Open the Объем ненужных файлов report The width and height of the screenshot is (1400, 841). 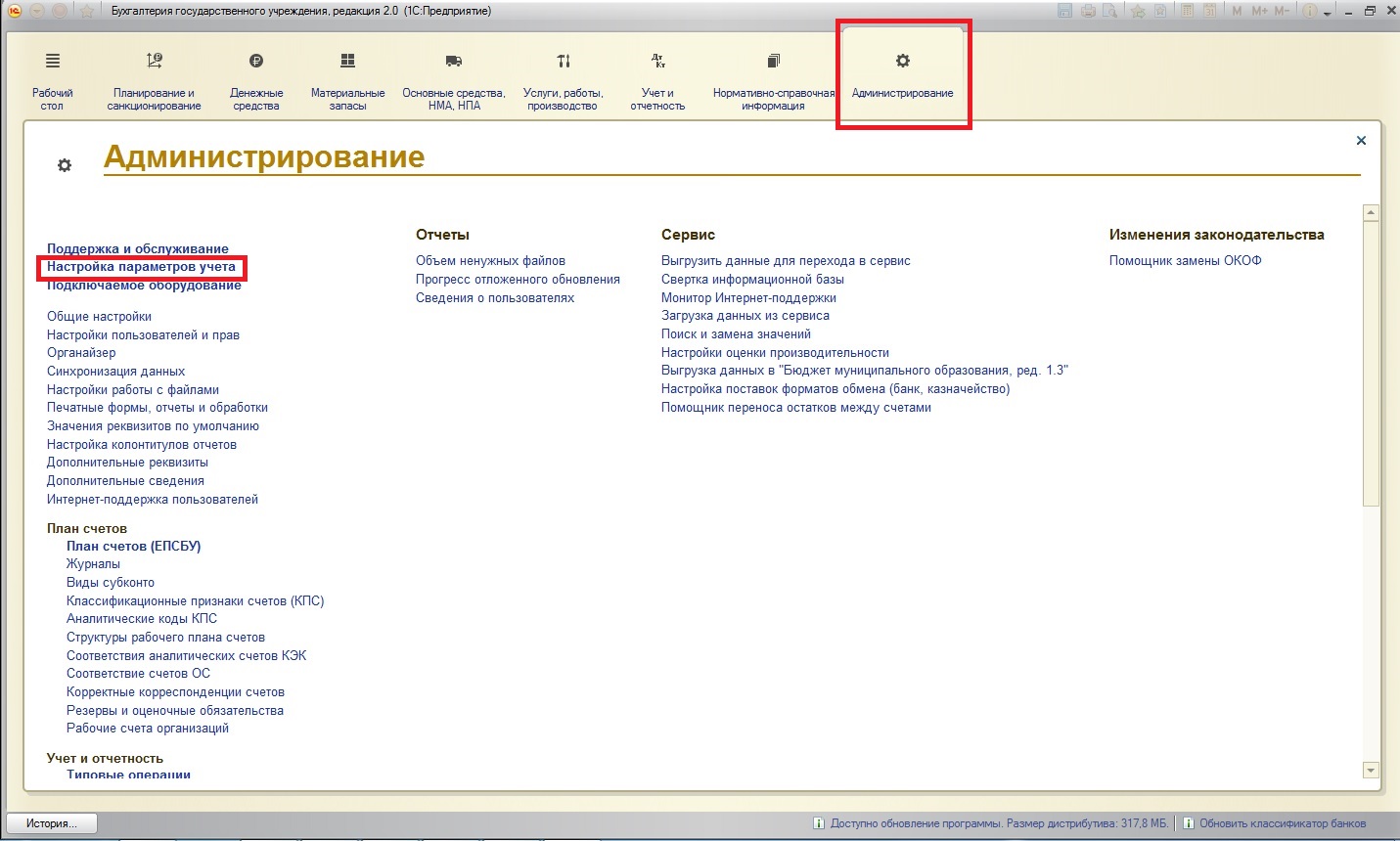[490, 260]
